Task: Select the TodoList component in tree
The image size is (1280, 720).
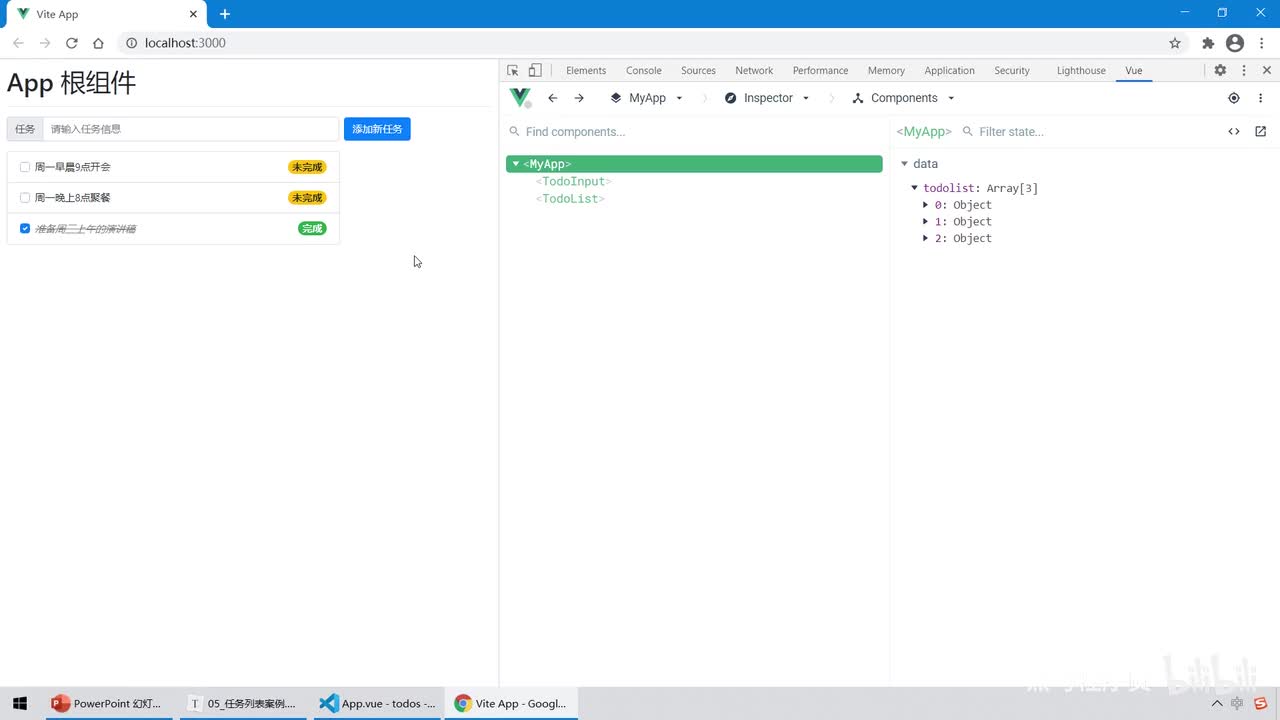Action: pos(571,199)
